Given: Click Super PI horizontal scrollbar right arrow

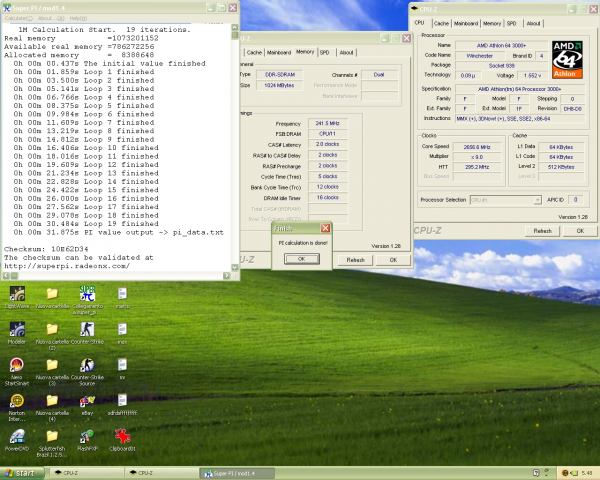Looking at the screenshot, I should coord(227,276).
